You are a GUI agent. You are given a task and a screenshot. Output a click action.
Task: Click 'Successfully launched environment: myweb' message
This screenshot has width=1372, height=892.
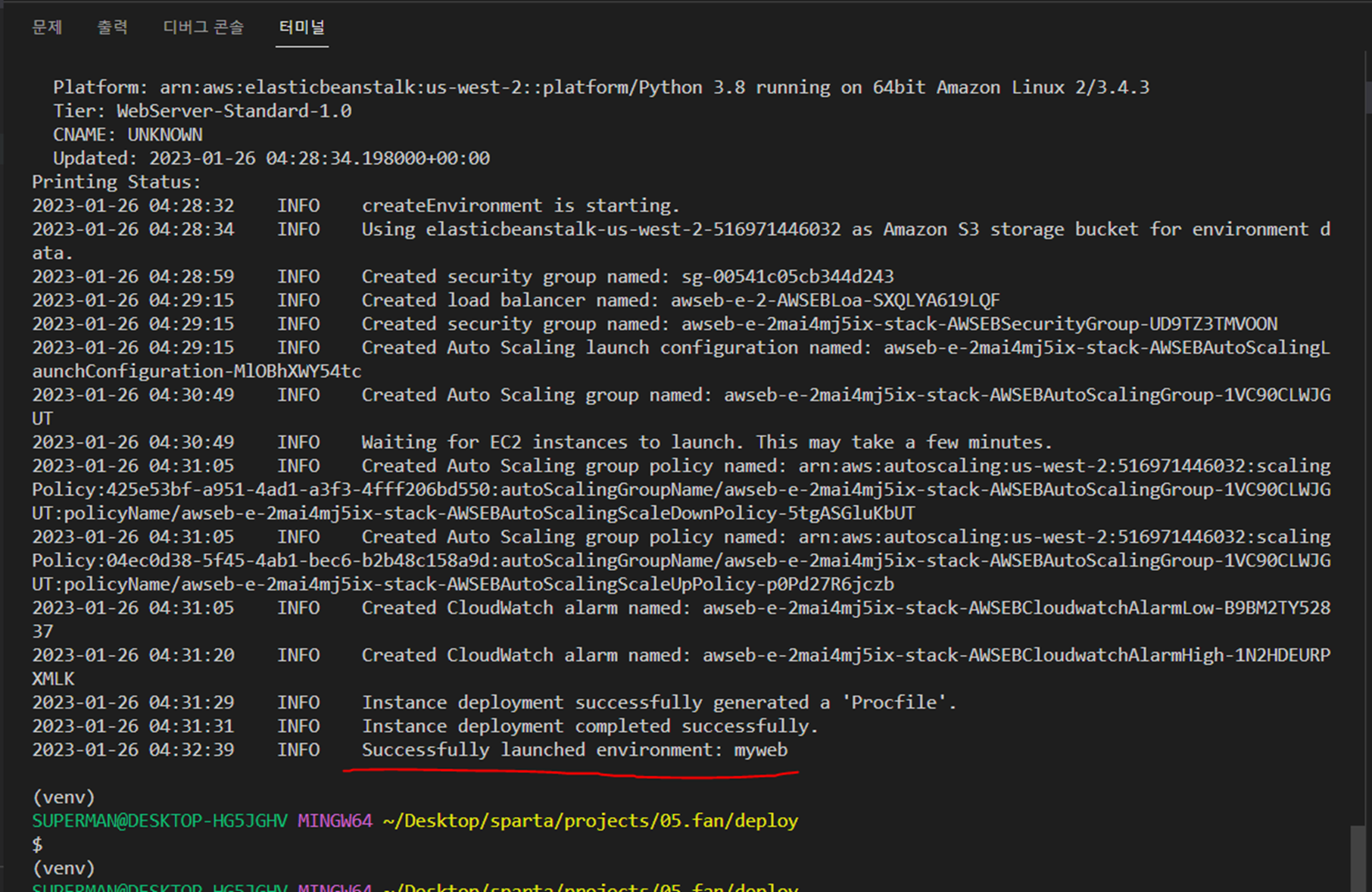575,750
